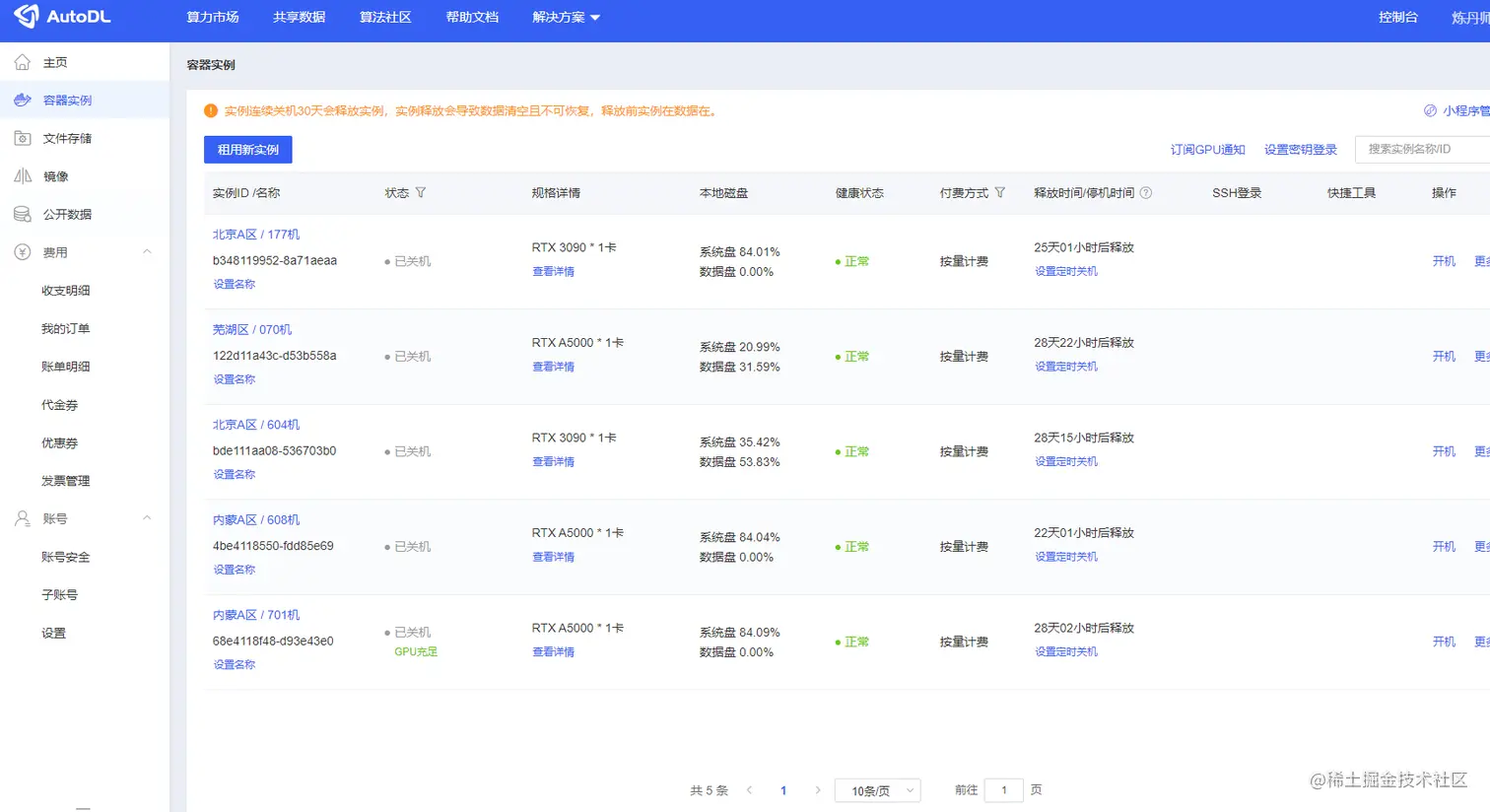Click the AutoDL logo
This screenshot has width=1490, height=812.
[62, 16]
